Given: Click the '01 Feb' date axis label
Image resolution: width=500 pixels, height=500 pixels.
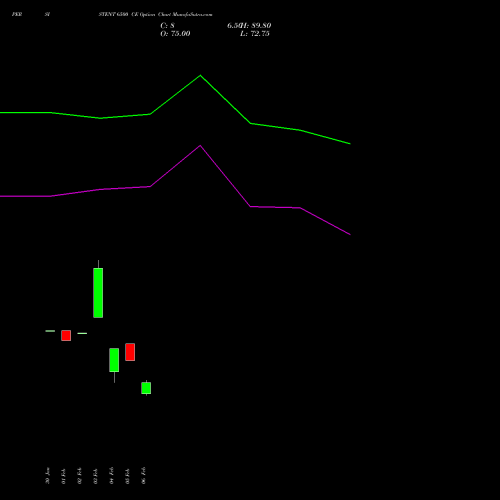Looking at the screenshot, I should coord(63,476).
